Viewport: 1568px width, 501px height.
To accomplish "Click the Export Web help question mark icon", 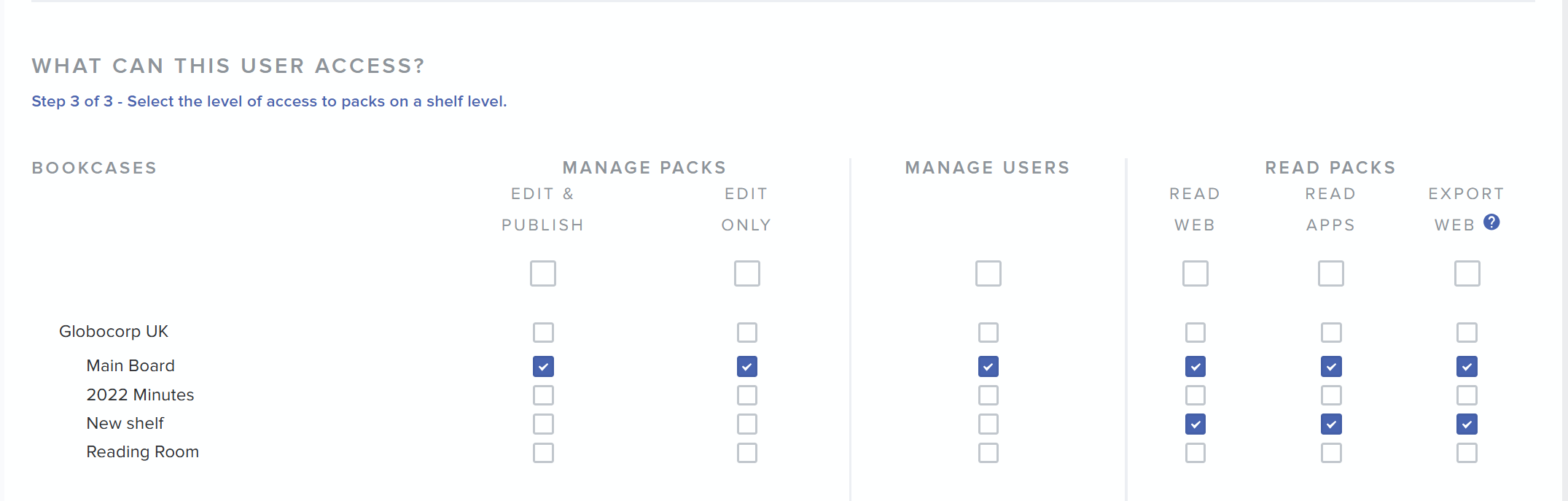I will [x=1491, y=222].
